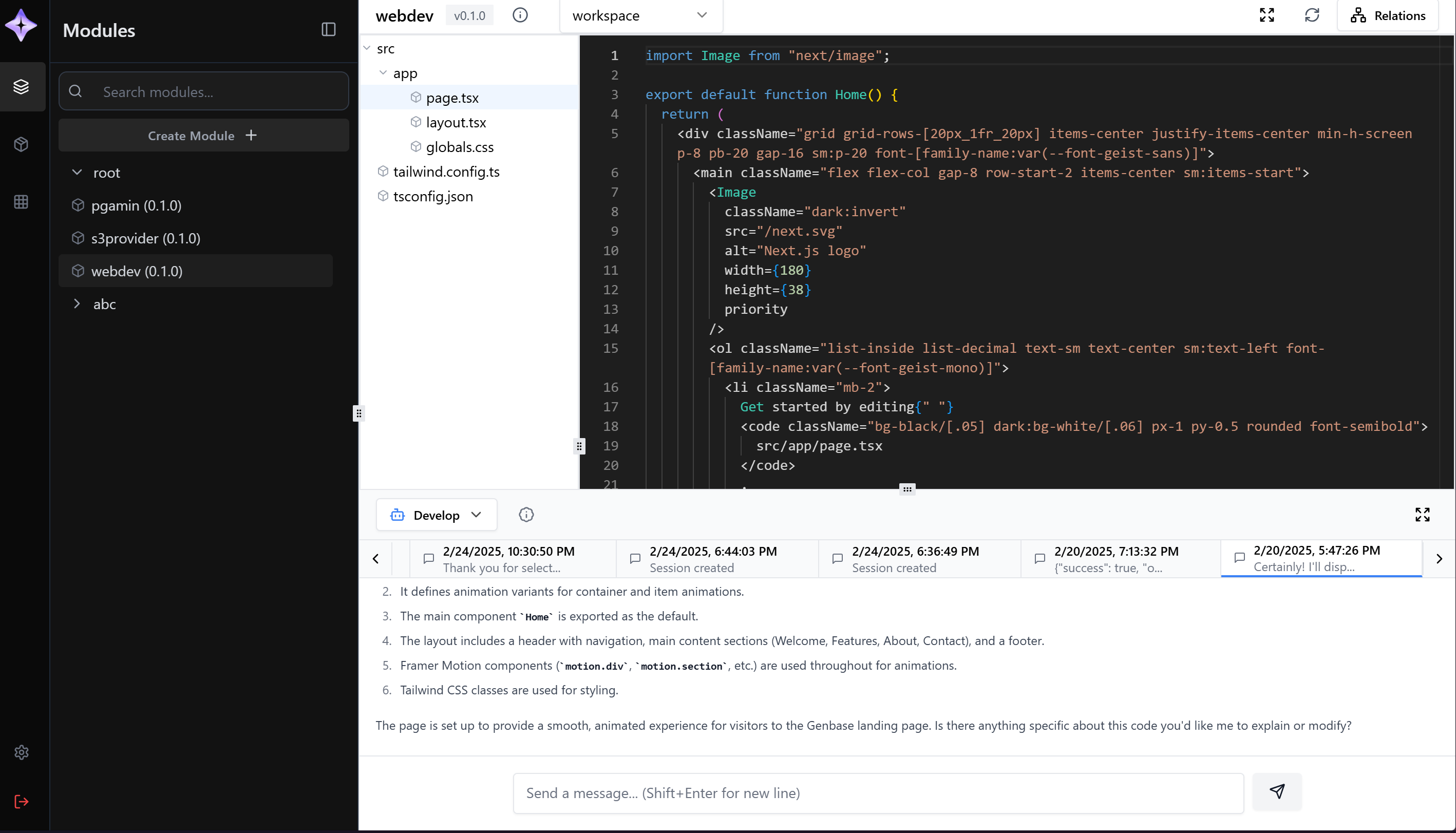The height and width of the screenshot is (833, 1456).
Task: Enter fullscreen for the code editor
Action: point(1267,15)
